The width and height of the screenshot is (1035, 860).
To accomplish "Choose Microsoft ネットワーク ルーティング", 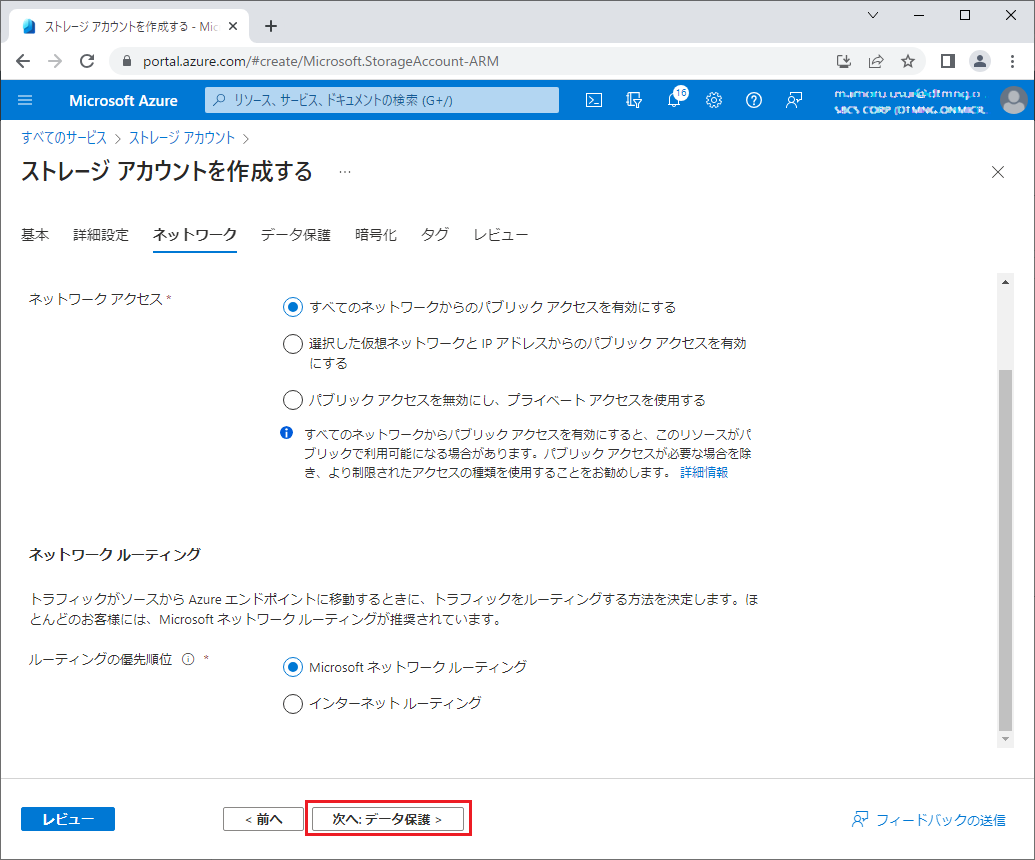I will pyautogui.click(x=292, y=667).
